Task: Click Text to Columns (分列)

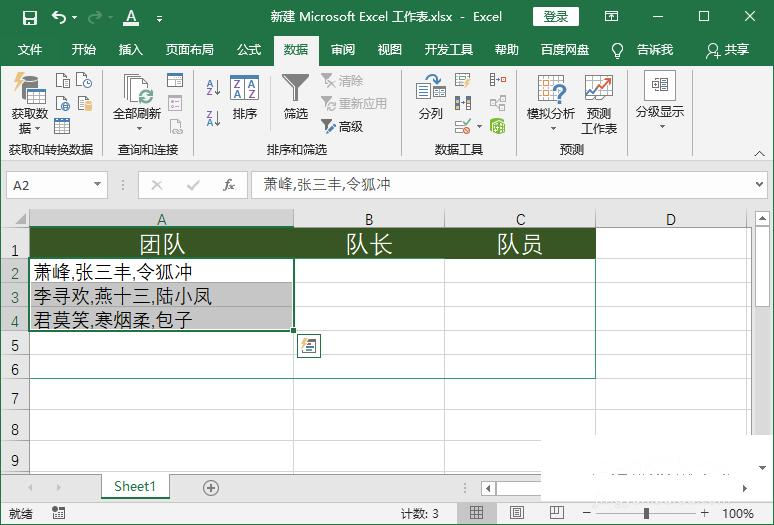Action: [x=430, y=97]
